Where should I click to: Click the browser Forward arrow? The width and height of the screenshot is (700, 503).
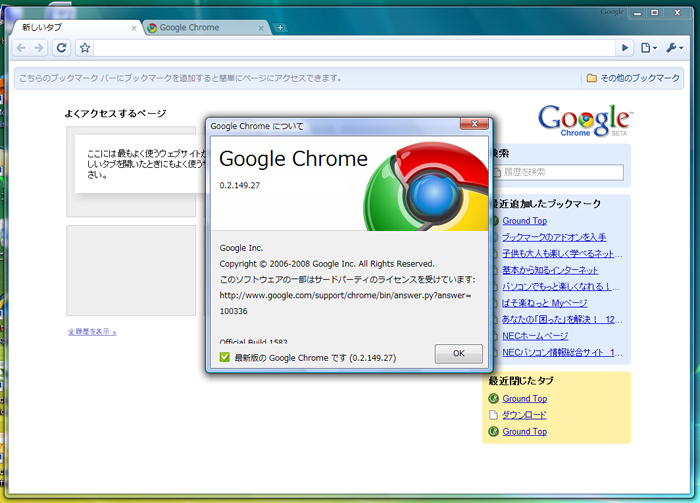pos(39,48)
